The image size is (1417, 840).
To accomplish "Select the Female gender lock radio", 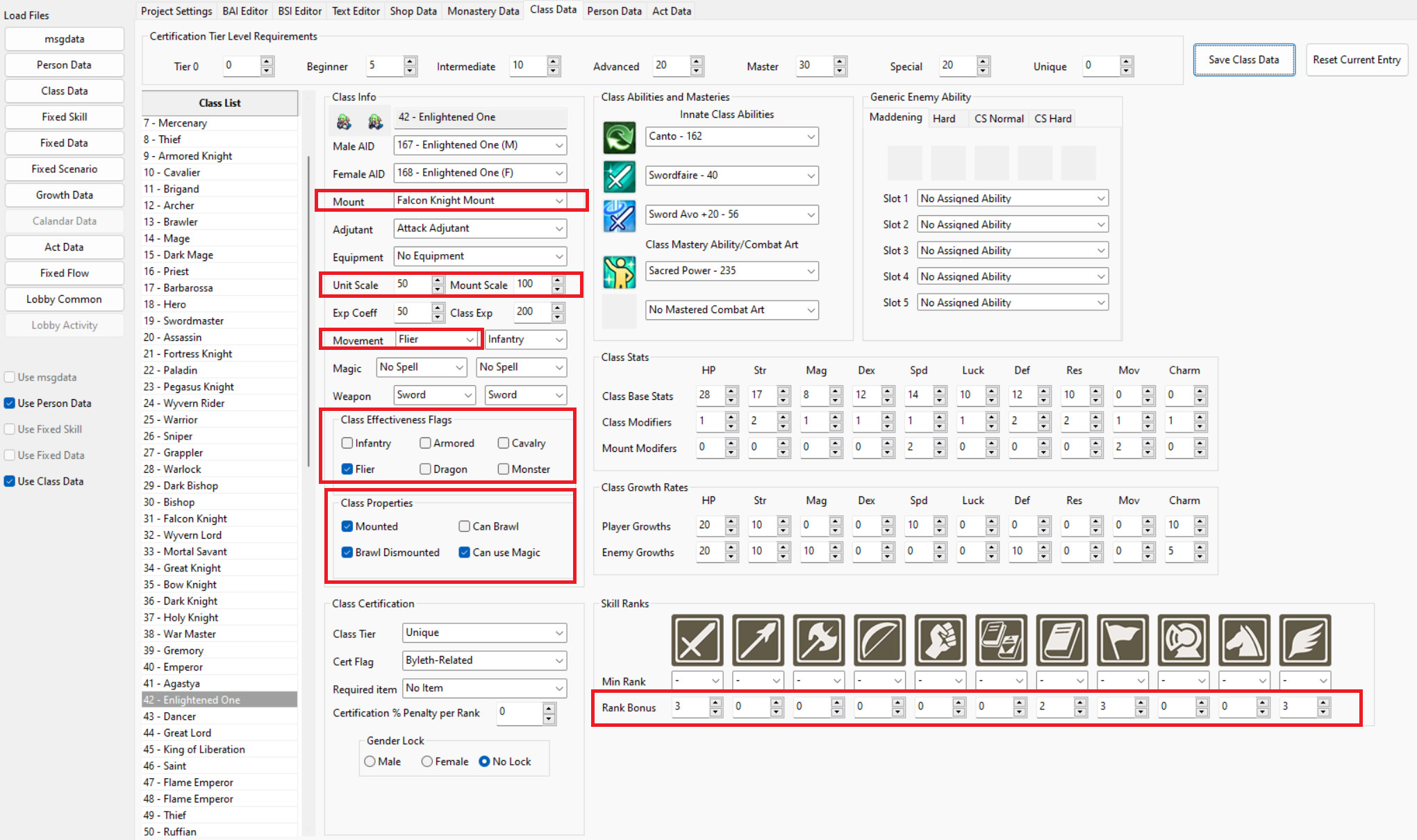I will point(427,762).
